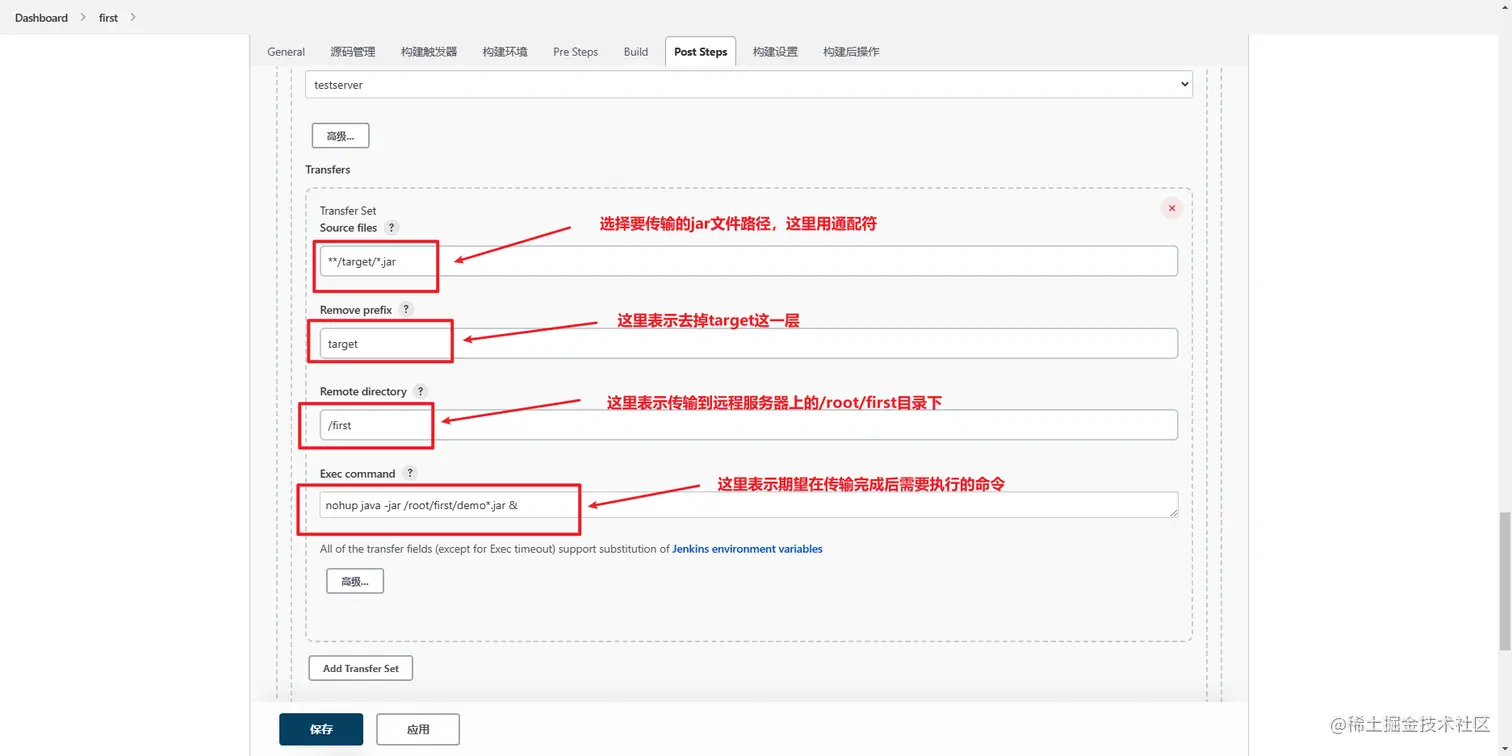The image size is (1512, 756).
Task: Click breadcrumb chevron after first
Action: [x=133, y=18]
